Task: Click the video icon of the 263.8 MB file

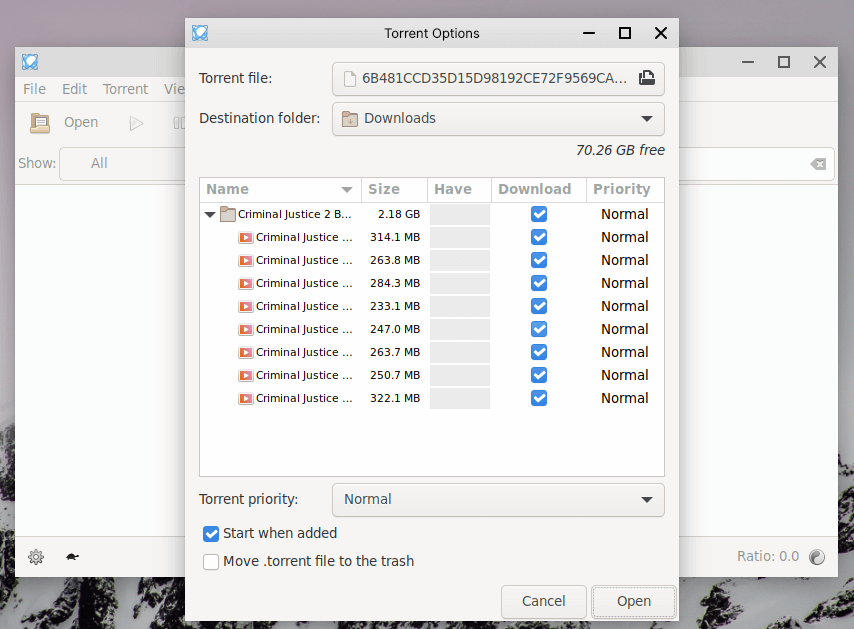Action: [246, 260]
